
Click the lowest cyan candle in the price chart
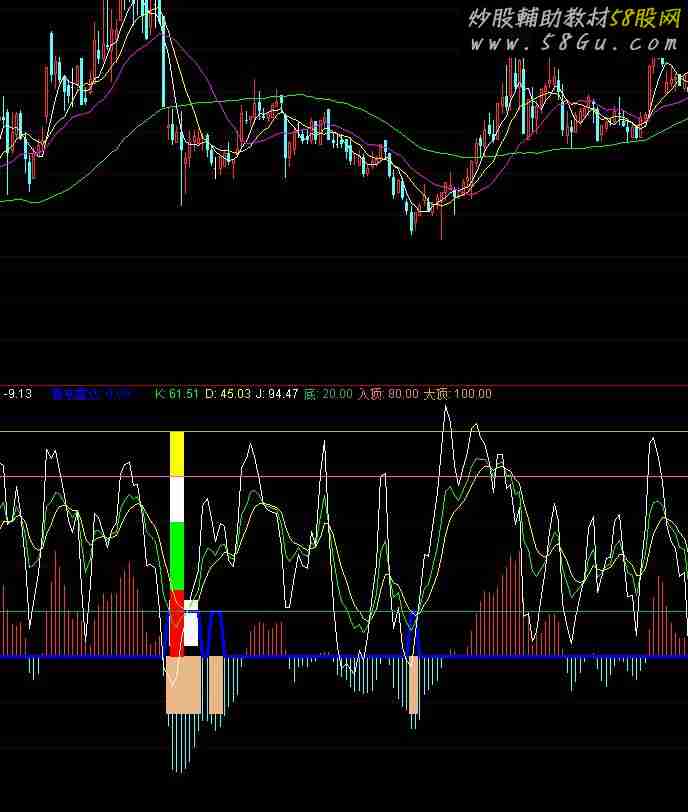click(x=412, y=222)
